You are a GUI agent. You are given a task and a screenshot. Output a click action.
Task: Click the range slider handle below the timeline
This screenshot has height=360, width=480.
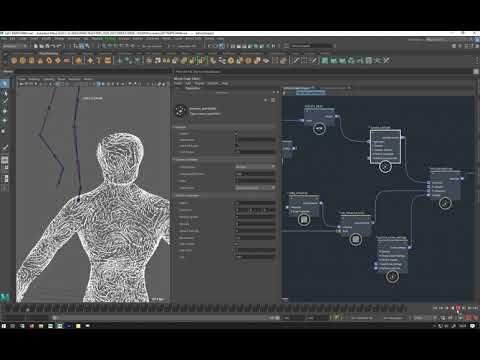point(54,318)
